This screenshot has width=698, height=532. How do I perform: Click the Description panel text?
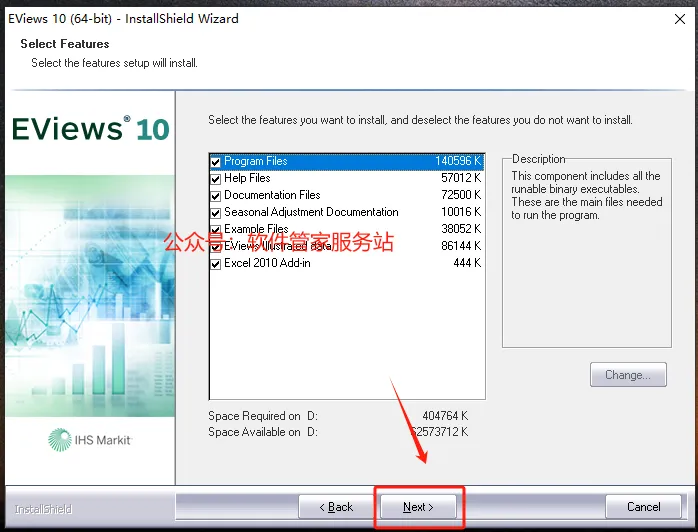point(586,195)
